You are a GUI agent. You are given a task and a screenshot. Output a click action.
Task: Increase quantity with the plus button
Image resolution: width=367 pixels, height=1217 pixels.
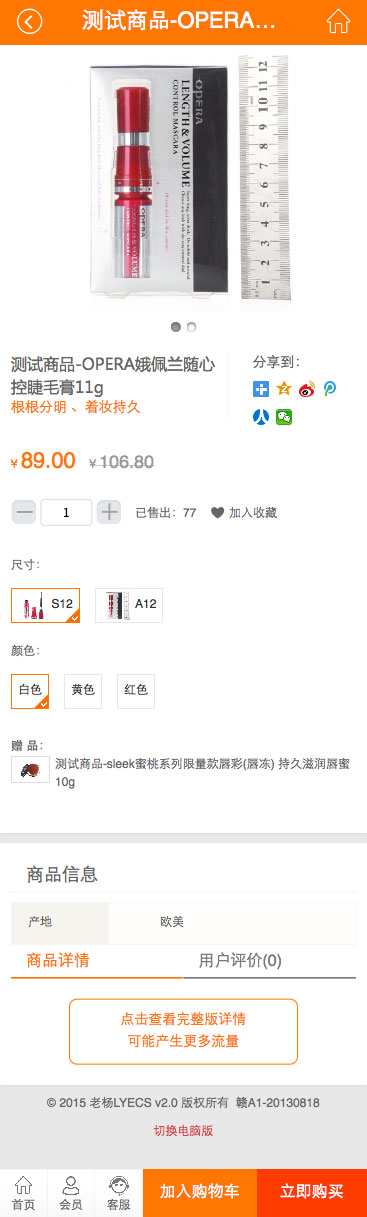point(109,513)
